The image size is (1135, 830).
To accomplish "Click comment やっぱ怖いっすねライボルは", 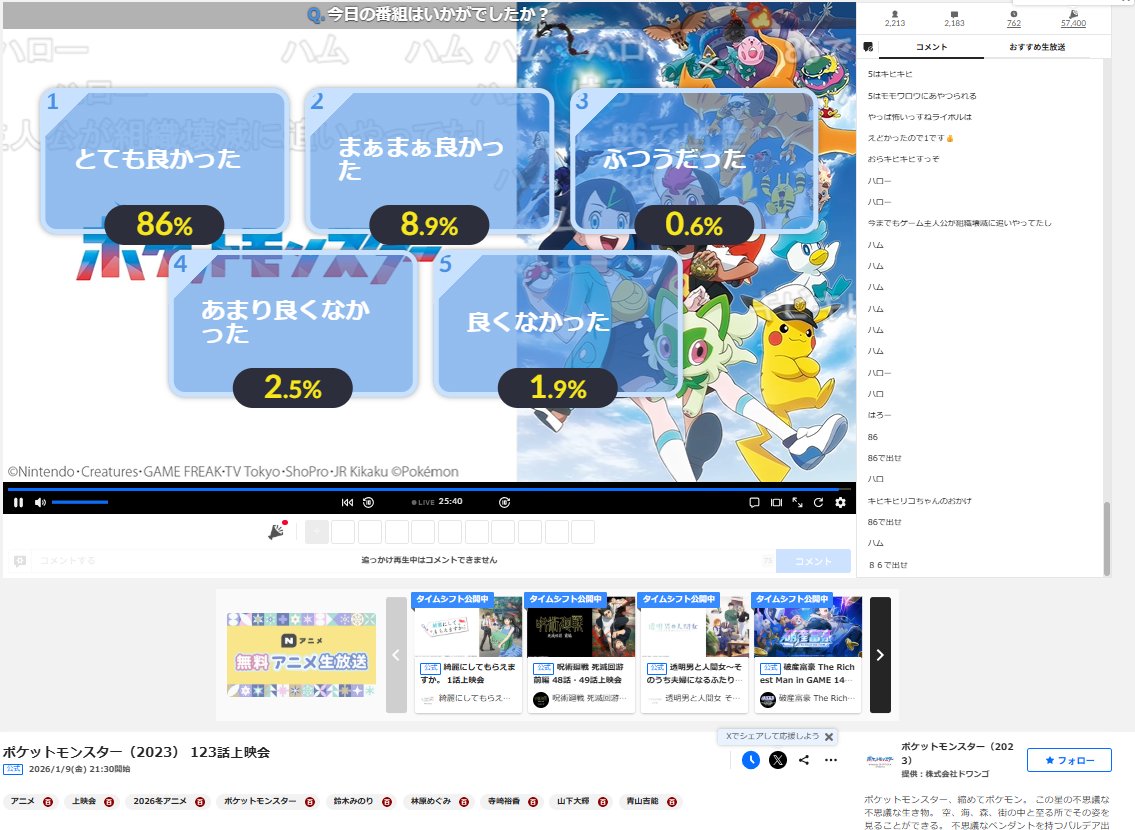I will 919,117.
